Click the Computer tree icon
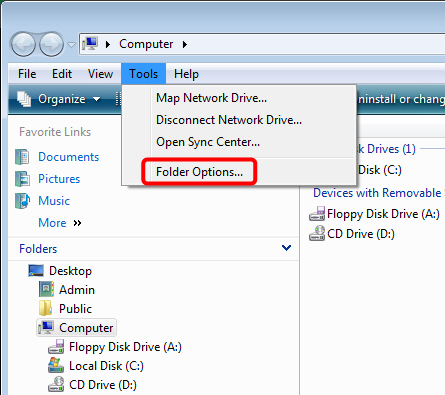 point(46,327)
